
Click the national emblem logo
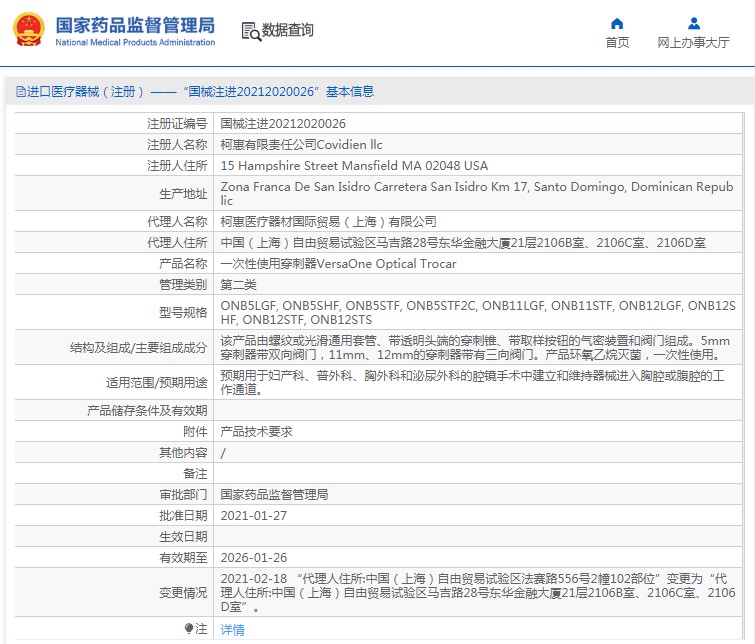(x=28, y=29)
